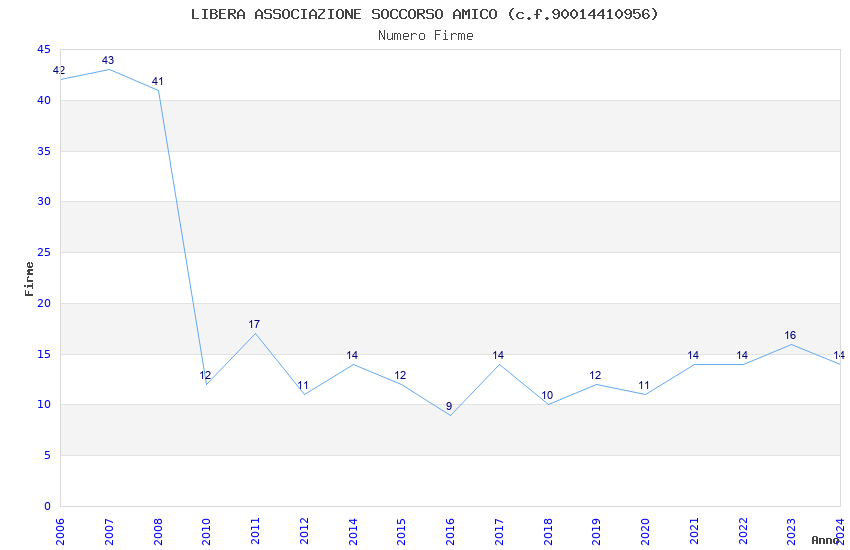
Task: Click the data label 11 for 2012
Action: 303,385
